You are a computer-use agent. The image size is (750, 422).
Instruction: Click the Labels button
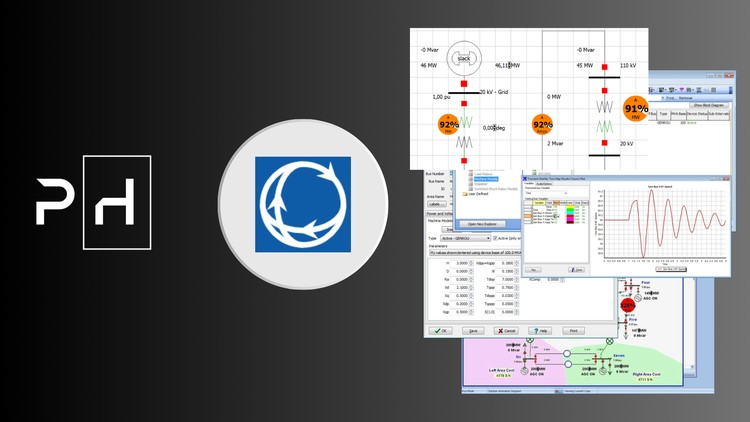click(437, 204)
